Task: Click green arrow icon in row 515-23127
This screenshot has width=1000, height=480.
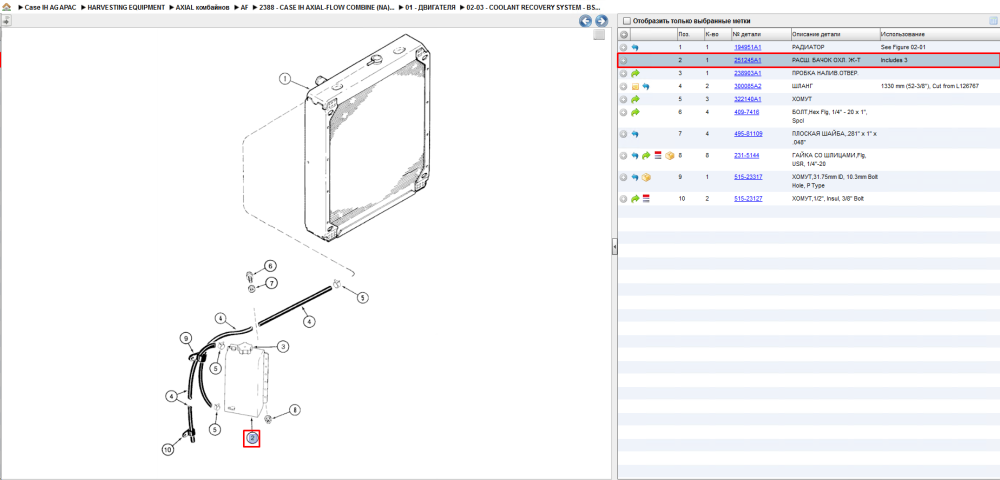Action: click(635, 199)
